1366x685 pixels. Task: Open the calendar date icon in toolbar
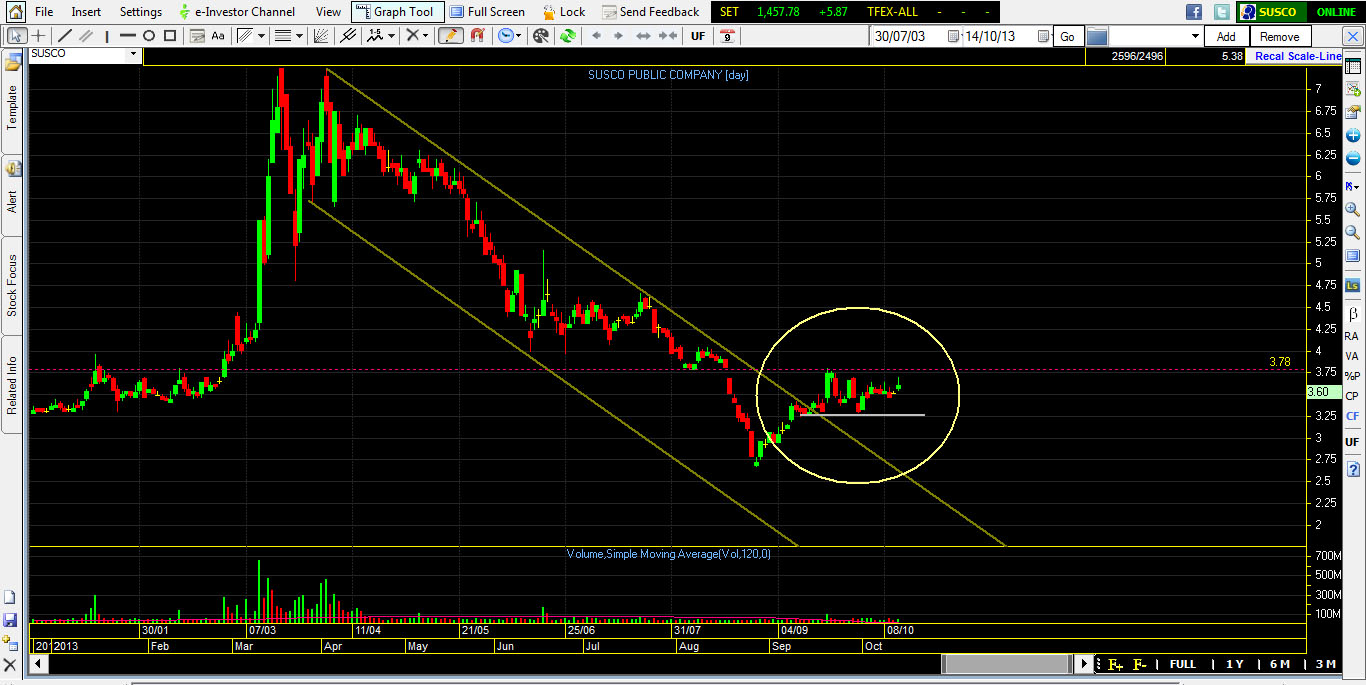728,36
